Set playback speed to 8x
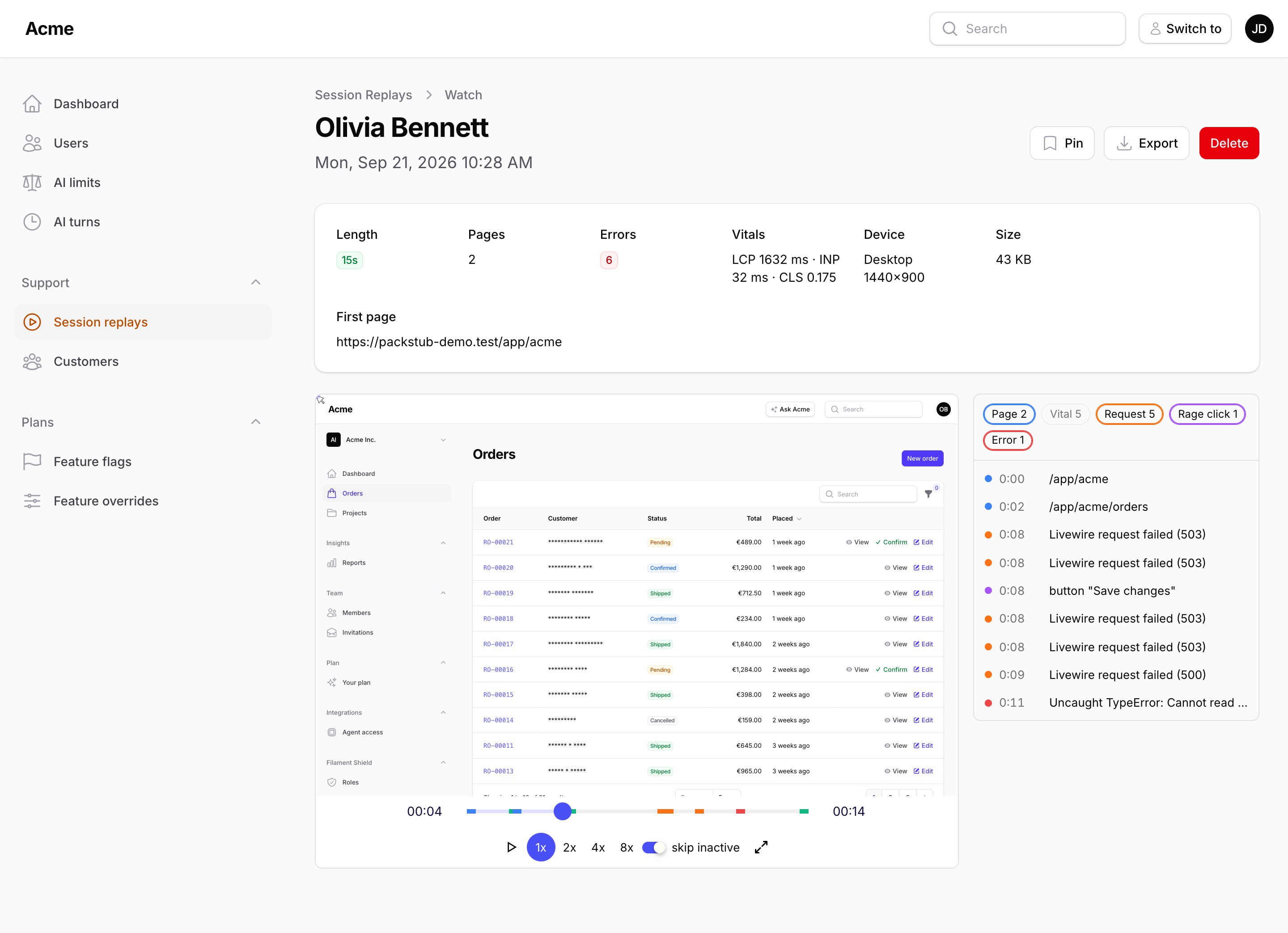1288x933 pixels. [627, 847]
